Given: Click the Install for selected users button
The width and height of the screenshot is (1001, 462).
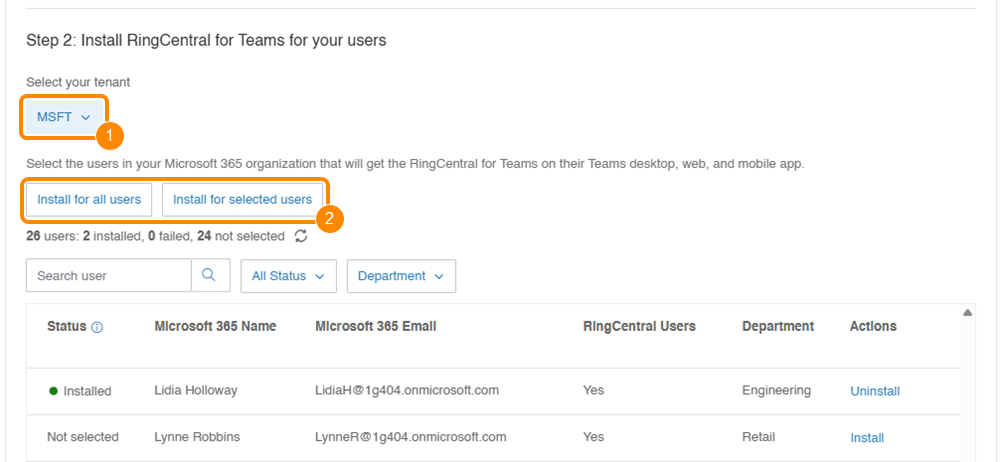Looking at the screenshot, I should [x=242, y=199].
